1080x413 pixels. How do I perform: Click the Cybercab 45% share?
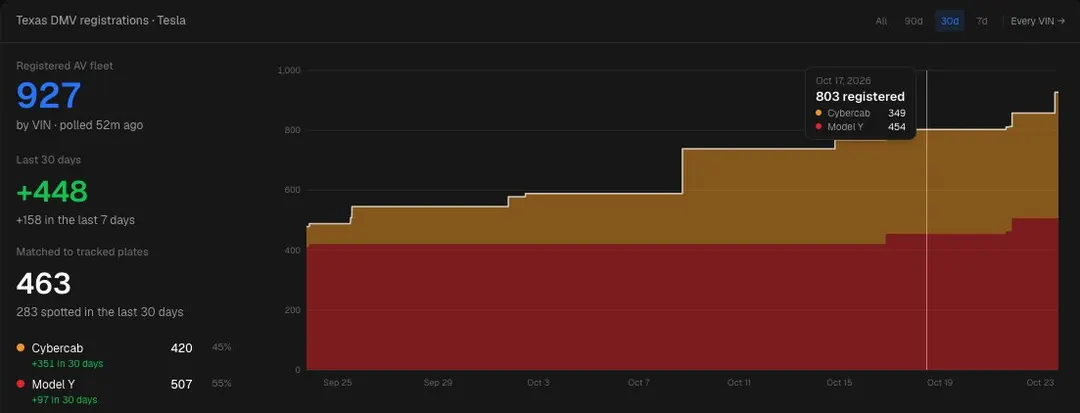[222, 348]
